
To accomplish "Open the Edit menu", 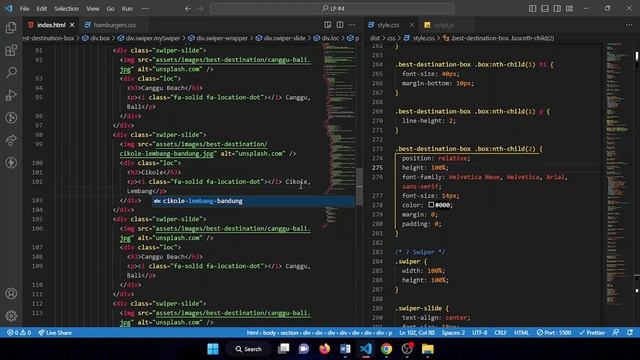I will tap(42, 8).
